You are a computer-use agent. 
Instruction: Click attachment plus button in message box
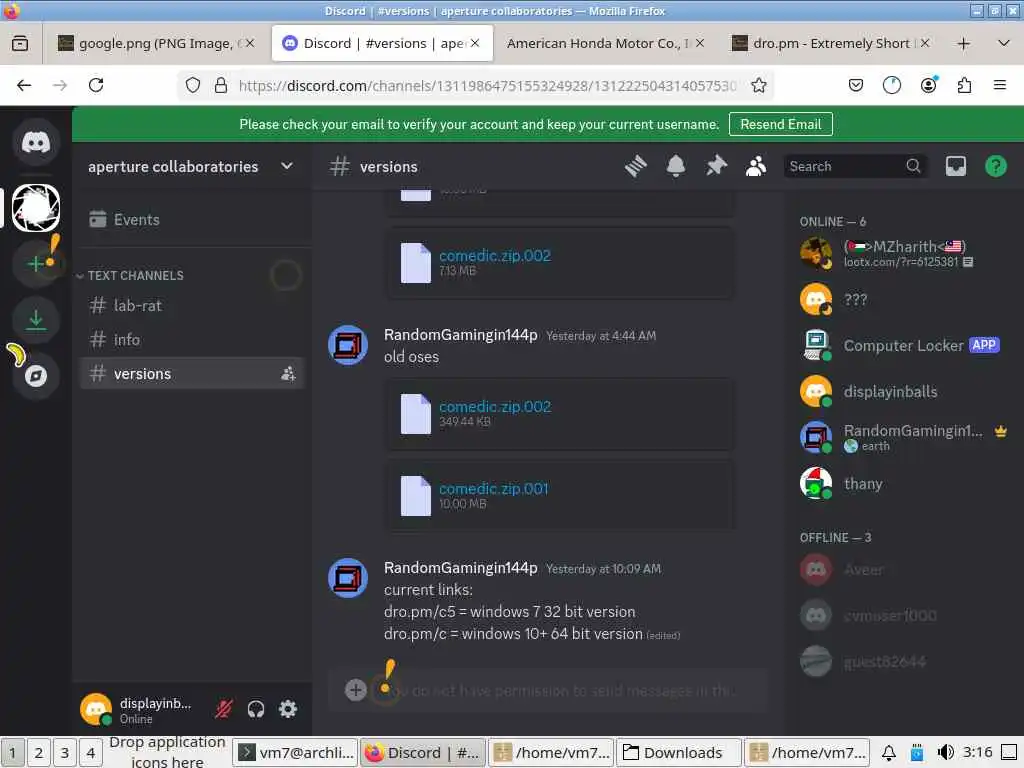click(355, 690)
